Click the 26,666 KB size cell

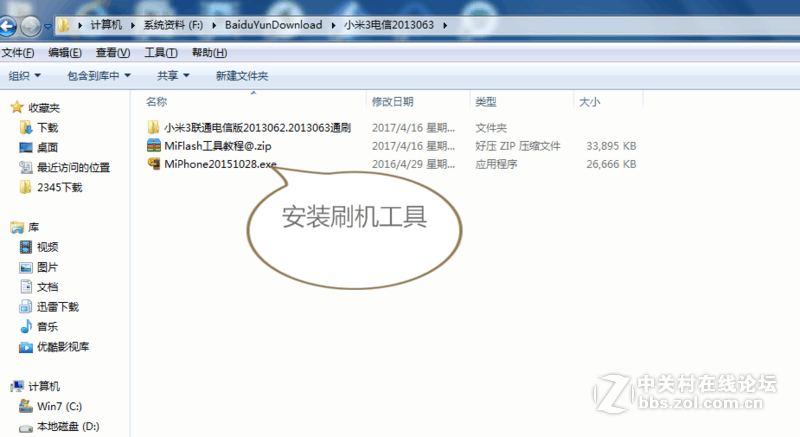pos(611,164)
